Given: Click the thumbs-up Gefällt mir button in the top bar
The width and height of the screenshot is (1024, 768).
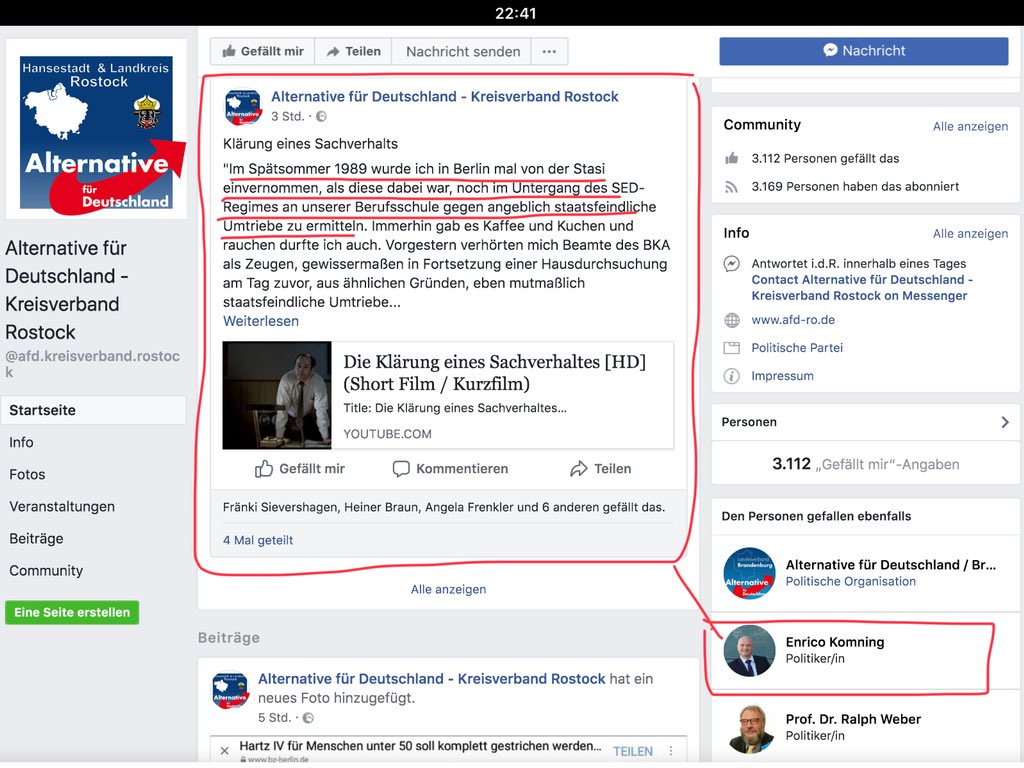Looking at the screenshot, I should [263, 52].
